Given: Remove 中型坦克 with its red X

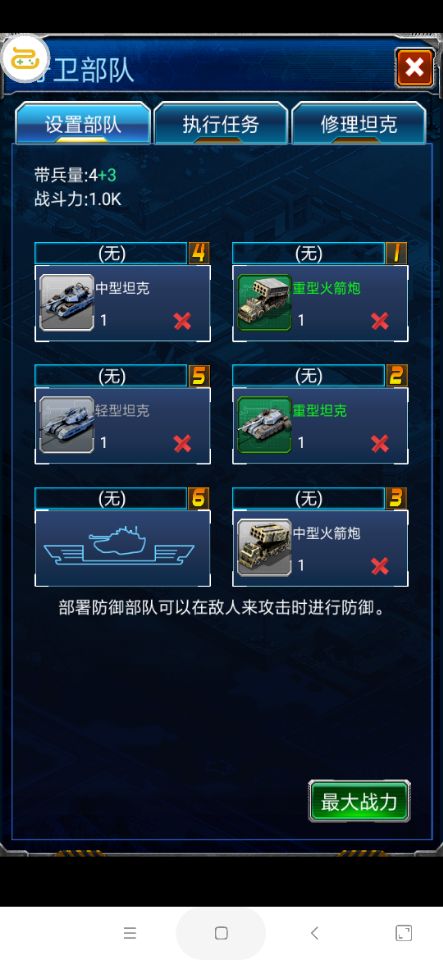Looking at the screenshot, I should coord(182,320).
